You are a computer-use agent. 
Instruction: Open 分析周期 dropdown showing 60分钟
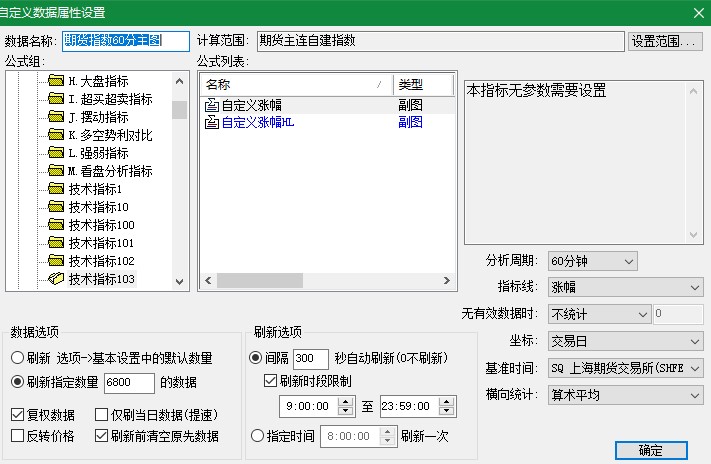click(x=593, y=261)
